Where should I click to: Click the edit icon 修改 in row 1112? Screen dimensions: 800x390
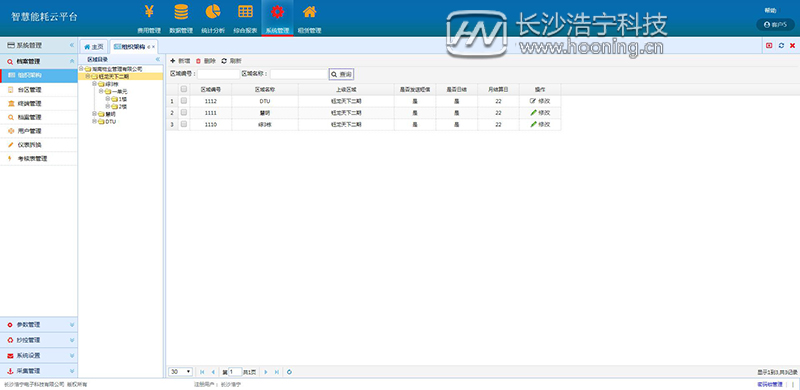540,101
